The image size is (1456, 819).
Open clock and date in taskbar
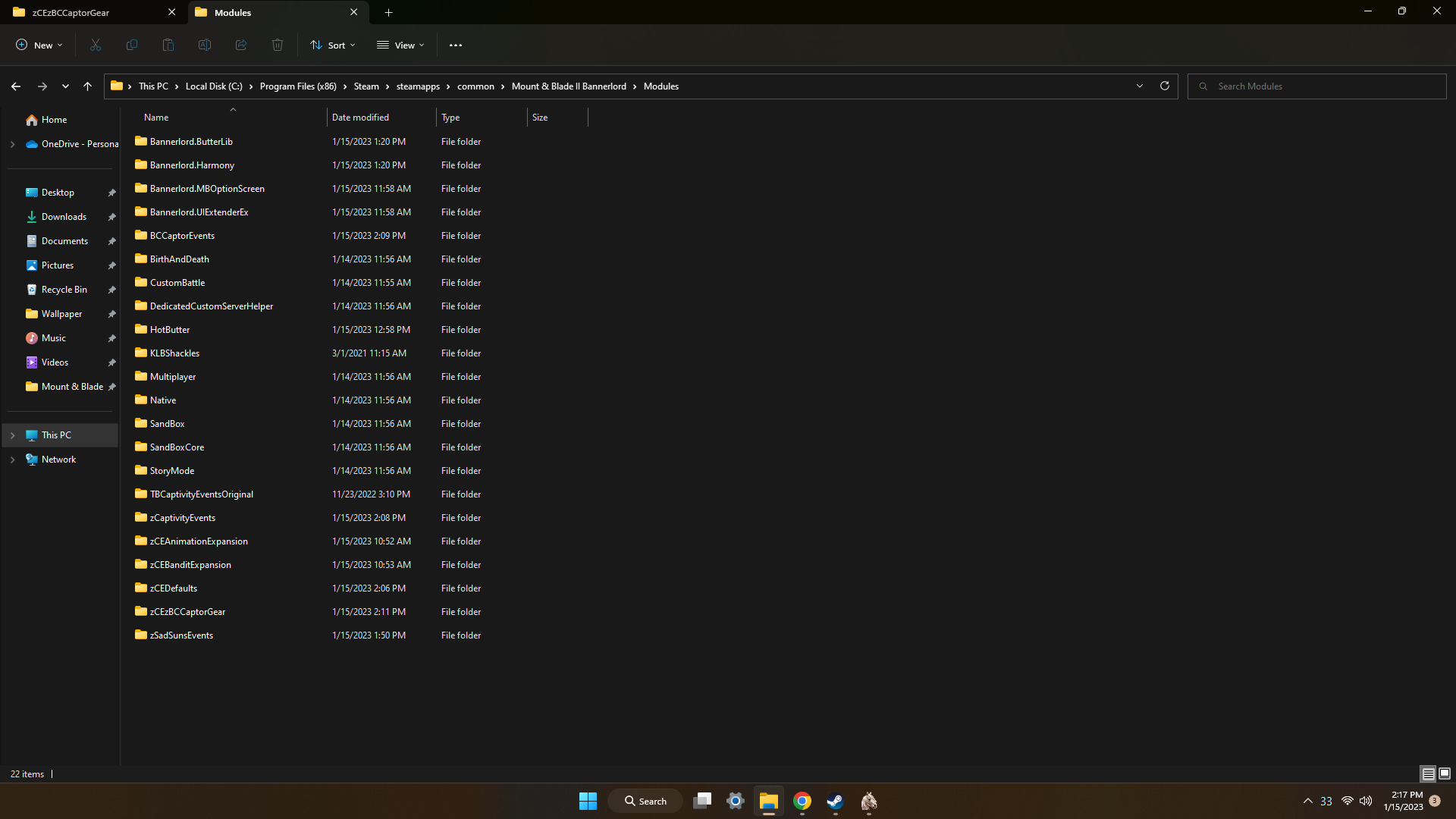tap(1403, 801)
